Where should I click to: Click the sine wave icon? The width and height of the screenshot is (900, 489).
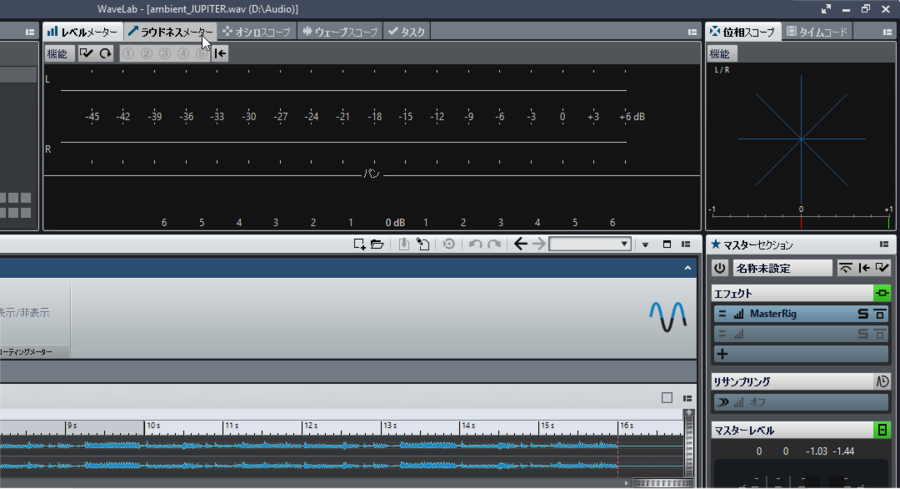668,316
